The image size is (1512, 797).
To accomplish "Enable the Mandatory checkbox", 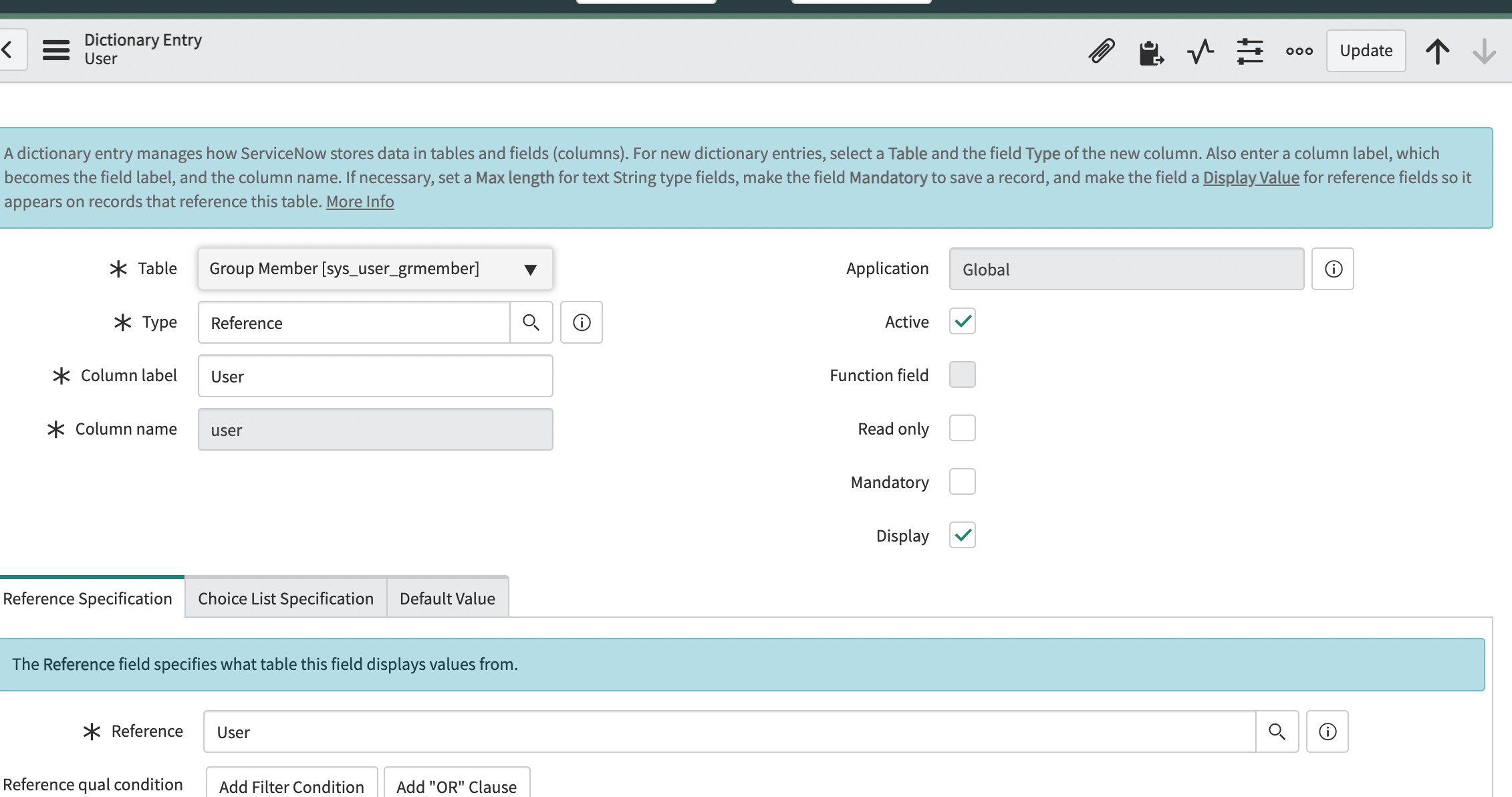I will (x=962, y=481).
